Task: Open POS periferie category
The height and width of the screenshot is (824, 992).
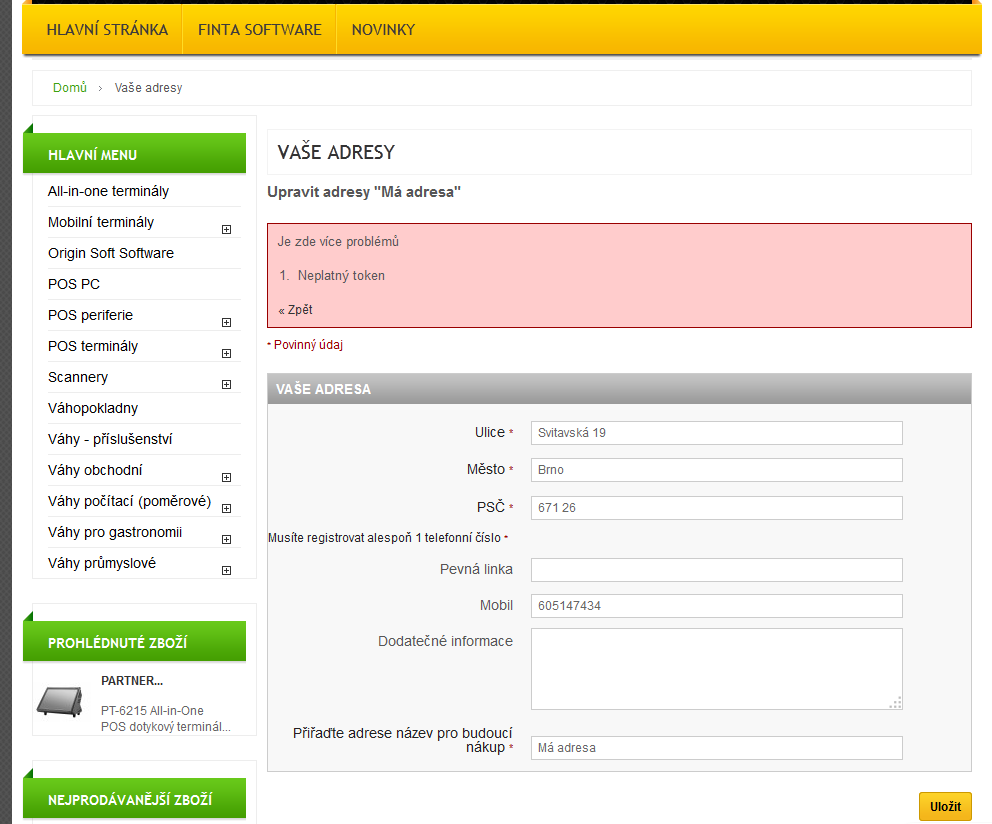Action: point(90,315)
